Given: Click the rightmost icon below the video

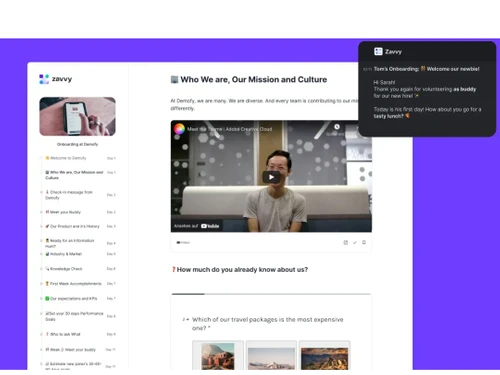Looking at the screenshot, I should point(364,242).
